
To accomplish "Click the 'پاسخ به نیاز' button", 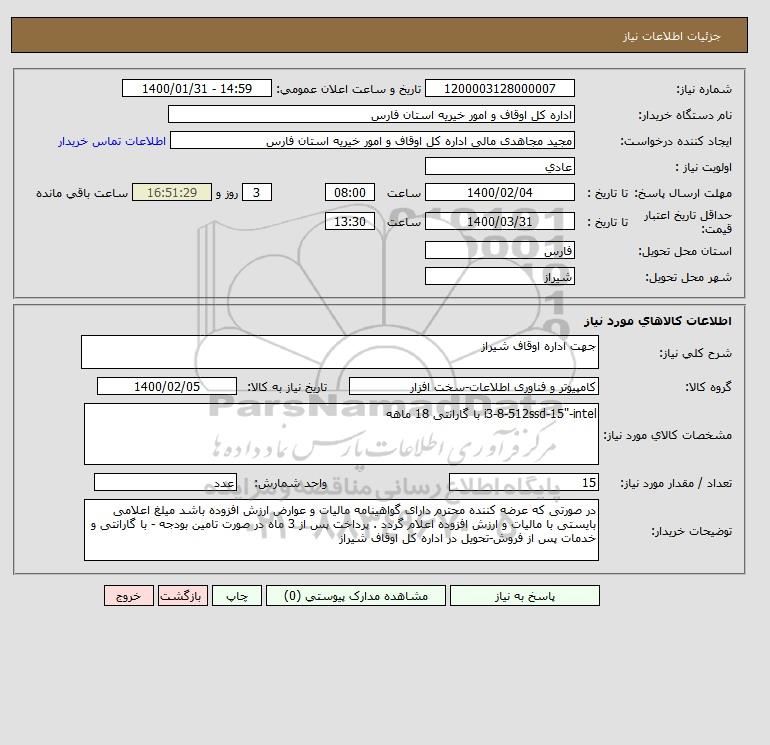I will click(x=524, y=596).
